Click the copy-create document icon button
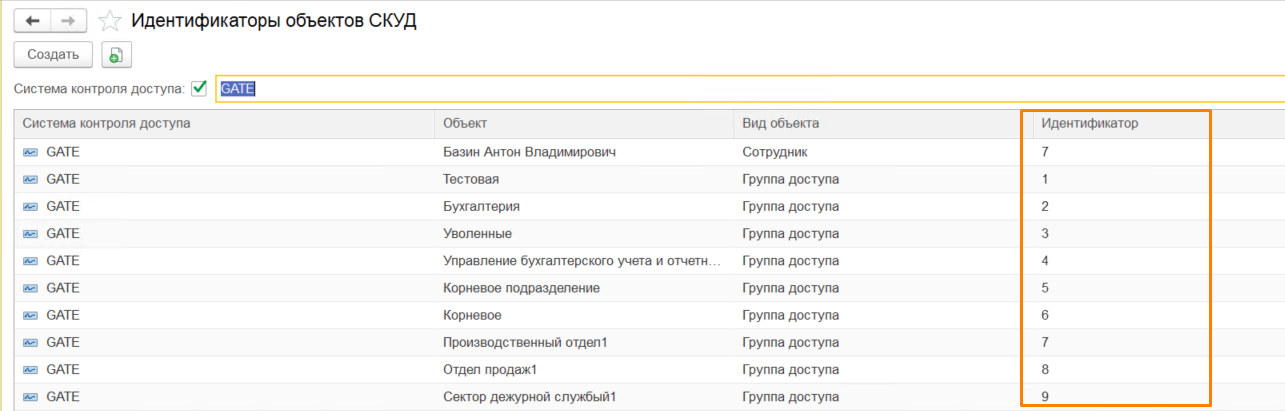1285x411 pixels. [x=117, y=55]
